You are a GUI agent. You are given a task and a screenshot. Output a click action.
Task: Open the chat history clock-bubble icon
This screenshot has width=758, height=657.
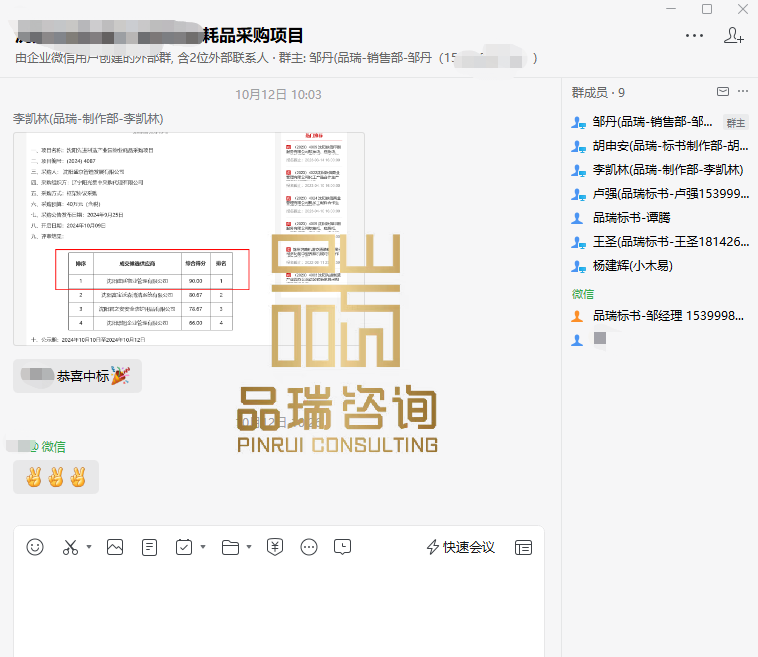pyautogui.click(x=342, y=547)
